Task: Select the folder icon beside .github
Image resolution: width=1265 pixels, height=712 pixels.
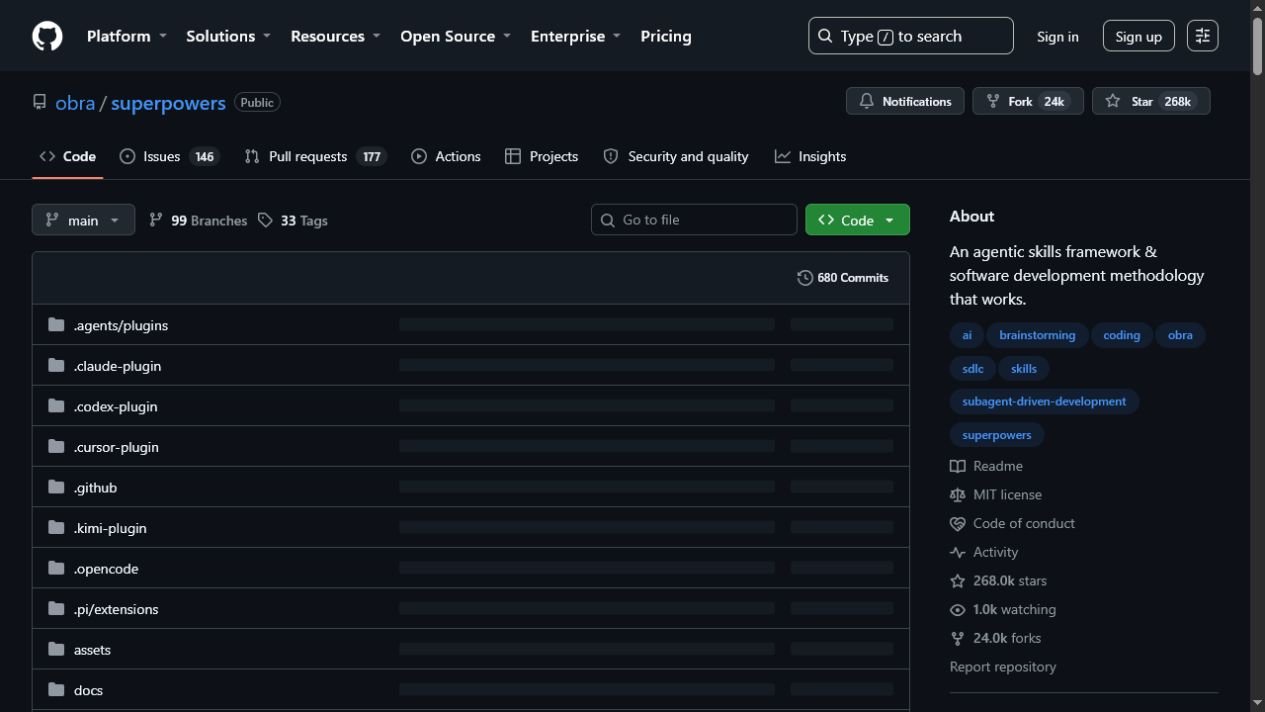Action: pos(56,487)
